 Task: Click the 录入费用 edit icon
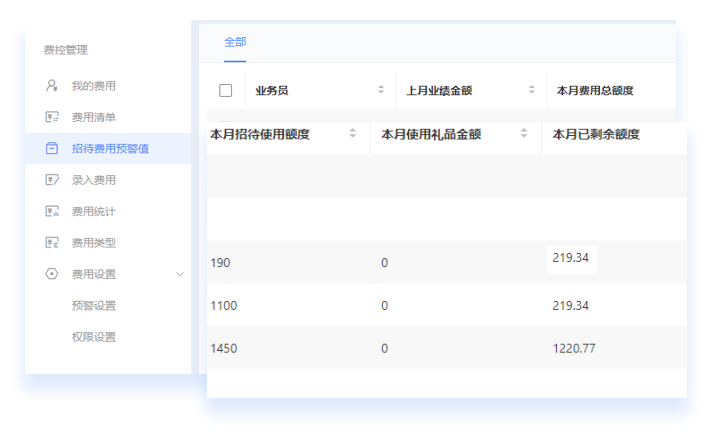[x=52, y=180]
